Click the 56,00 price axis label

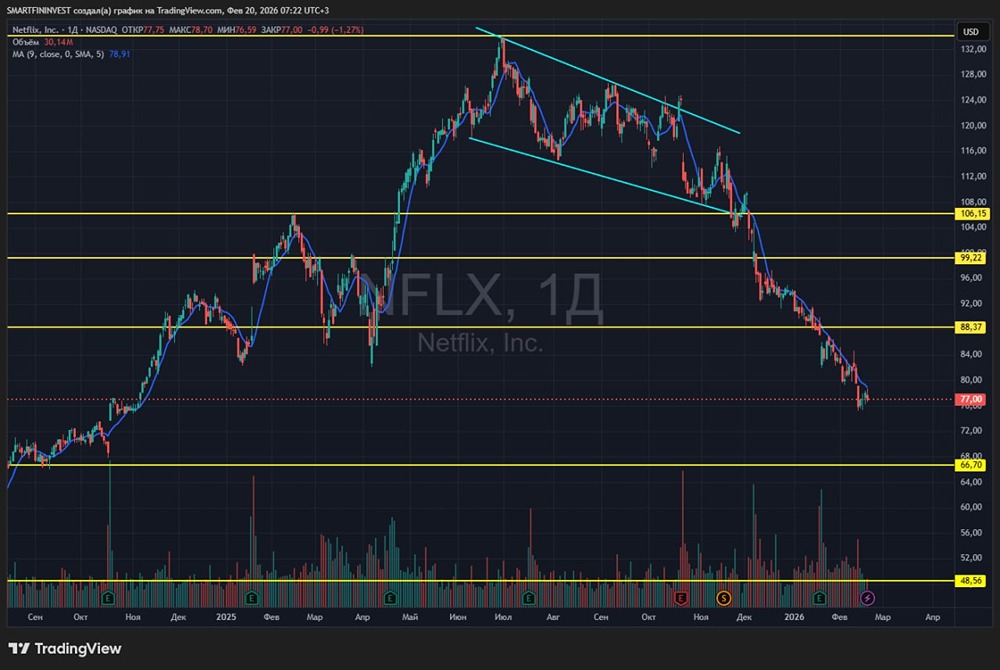click(973, 532)
